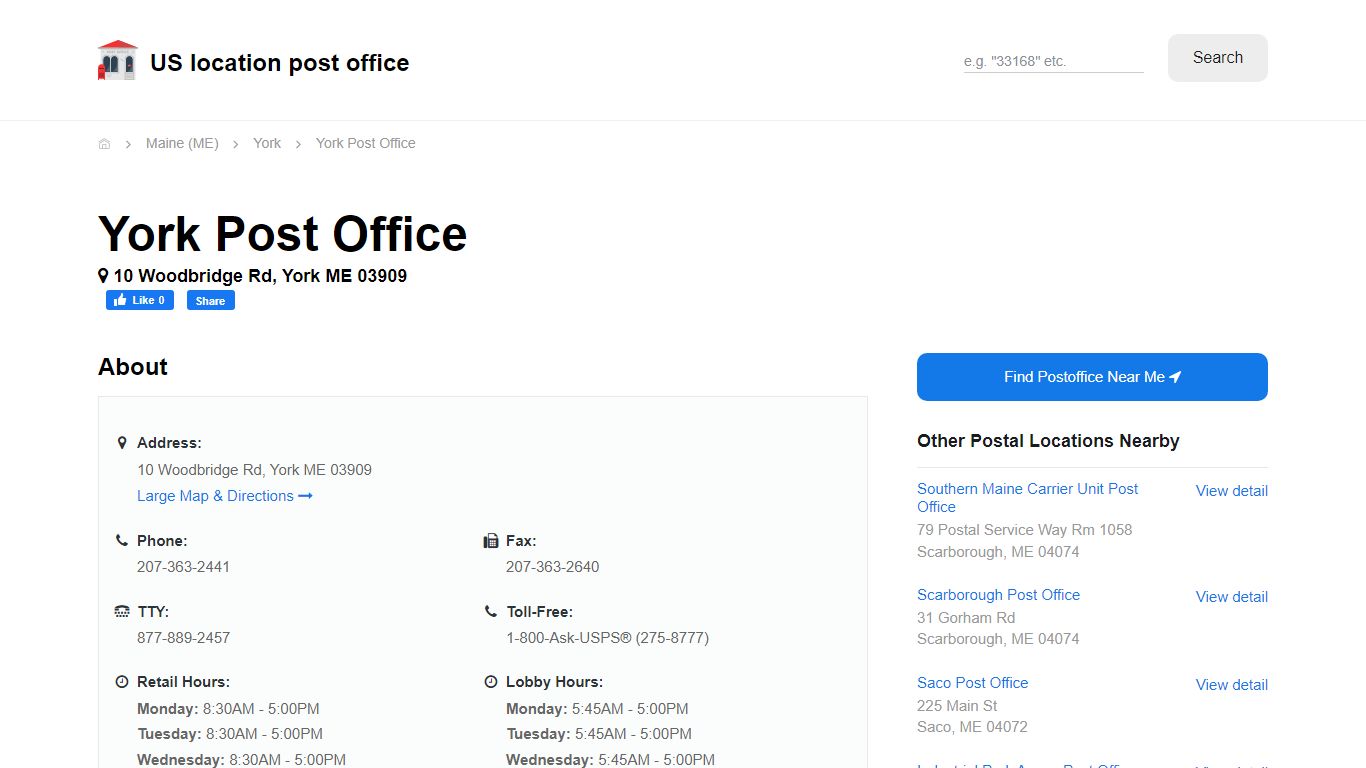Click the Search button
The height and width of the screenshot is (768, 1366).
(x=1217, y=58)
